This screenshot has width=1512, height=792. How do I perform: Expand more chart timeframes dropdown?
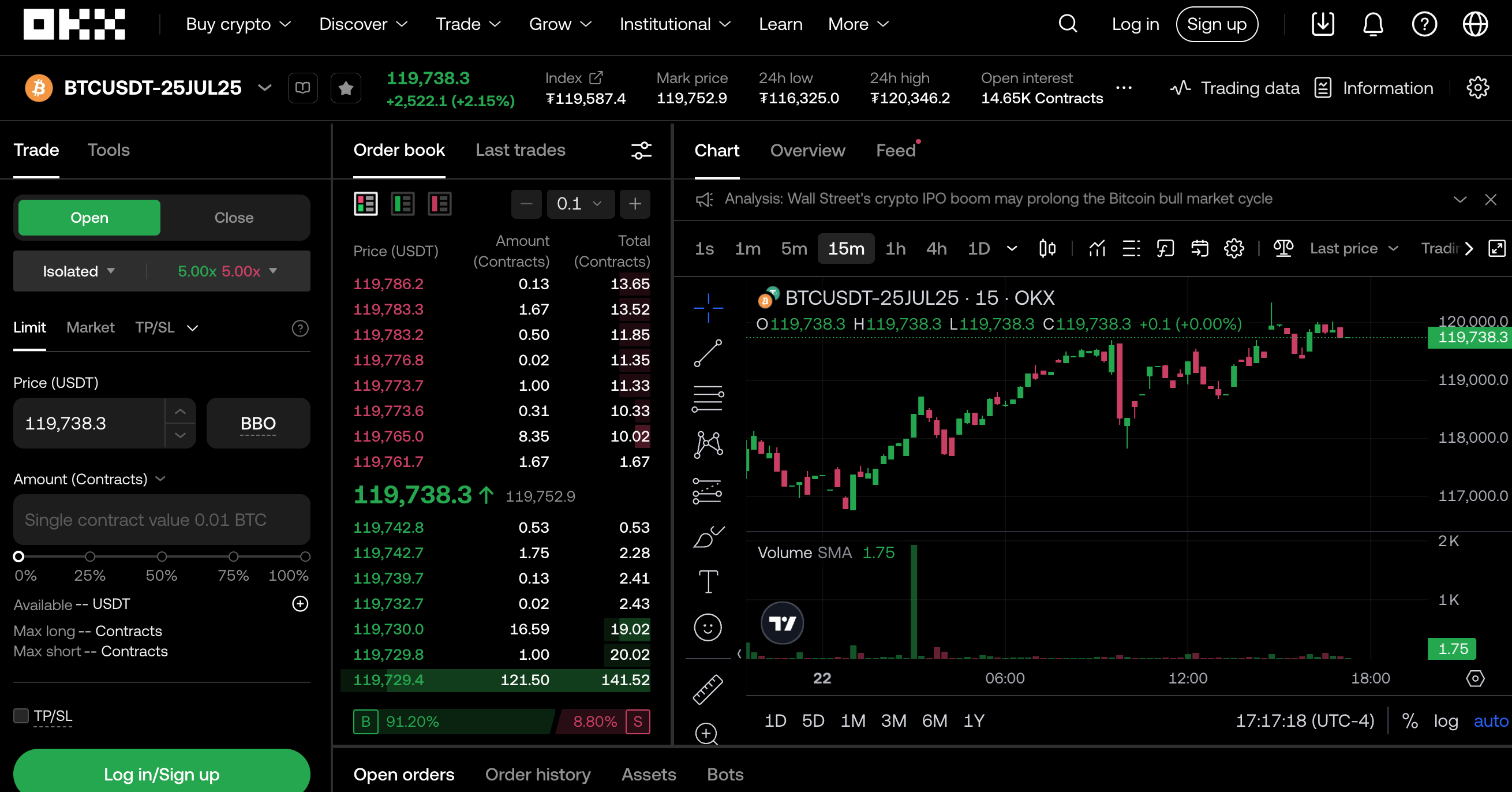click(x=1012, y=248)
